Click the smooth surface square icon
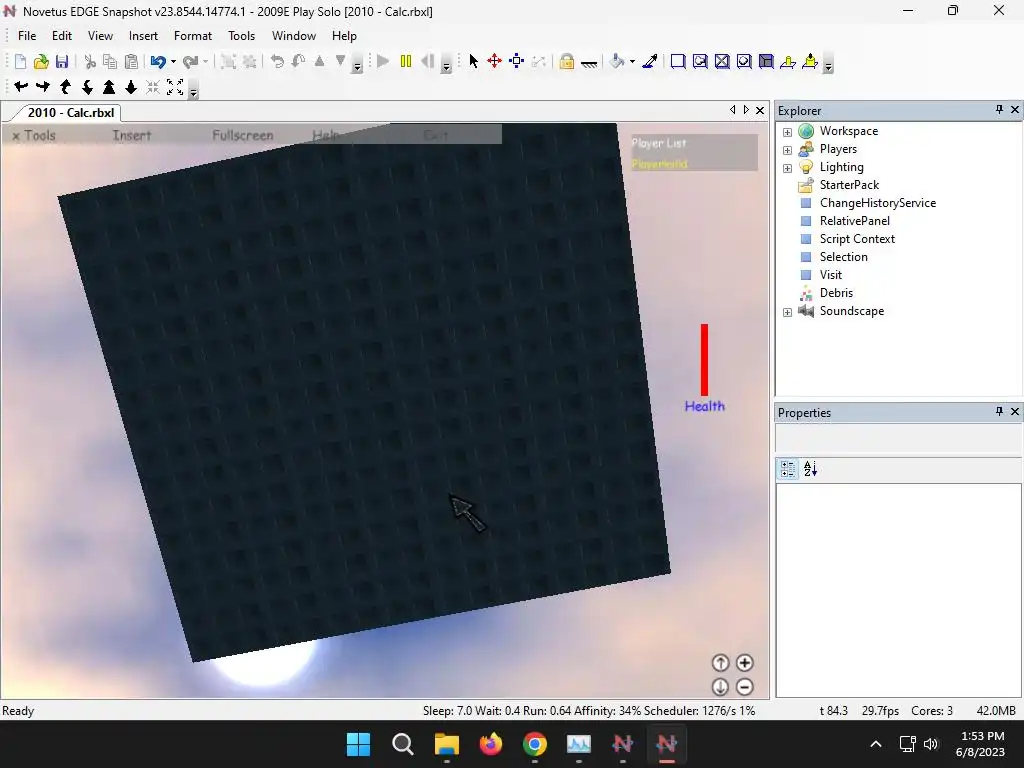 point(678,61)
